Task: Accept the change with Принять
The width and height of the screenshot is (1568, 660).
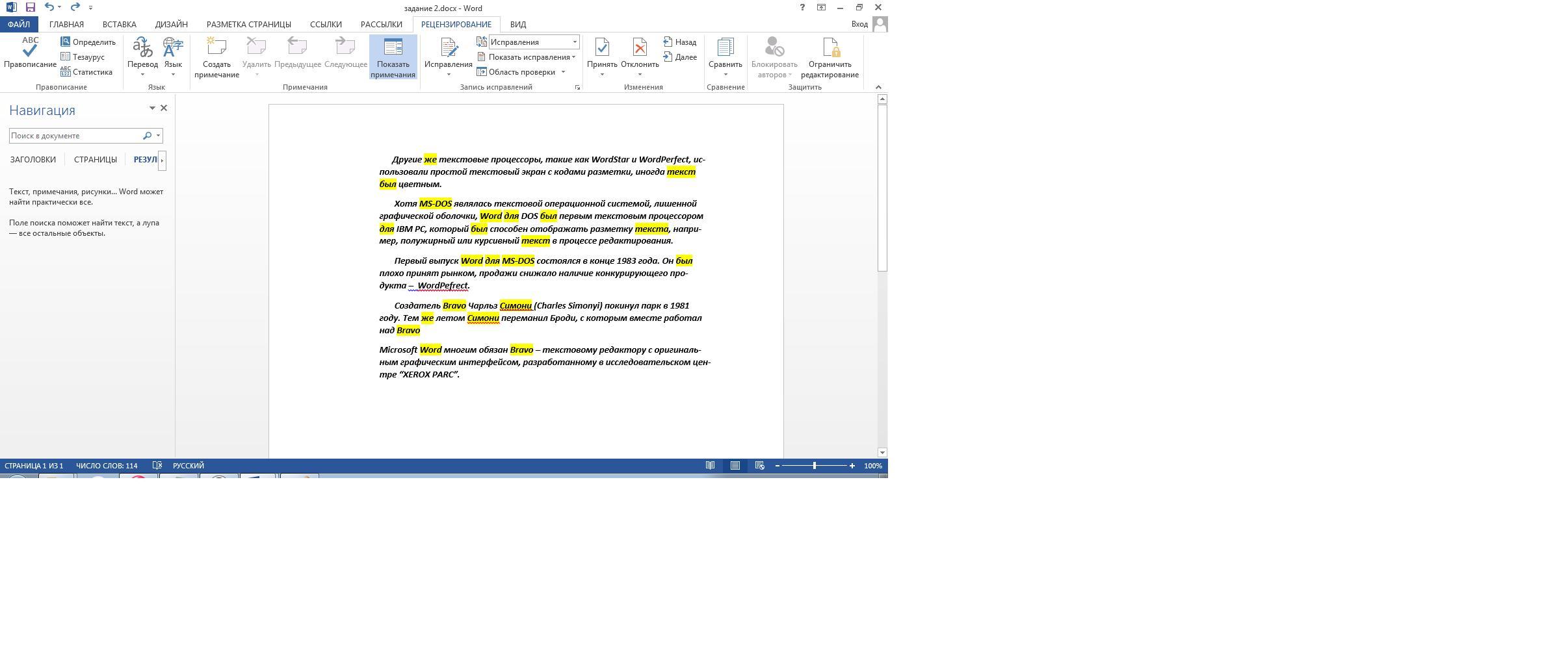Action: 602,57
